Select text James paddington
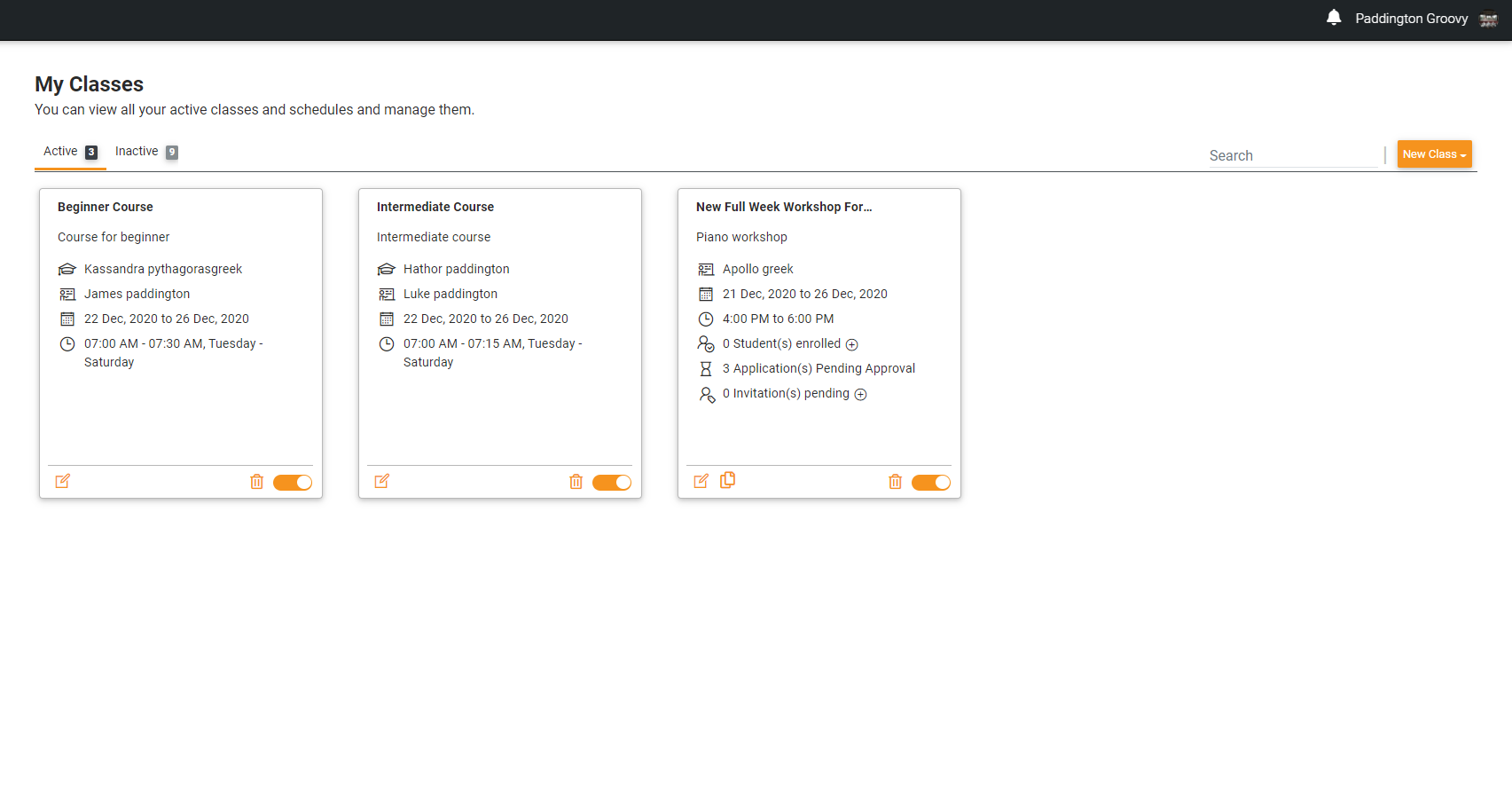This screenshot has height=811, width=1512. point(137,294)
